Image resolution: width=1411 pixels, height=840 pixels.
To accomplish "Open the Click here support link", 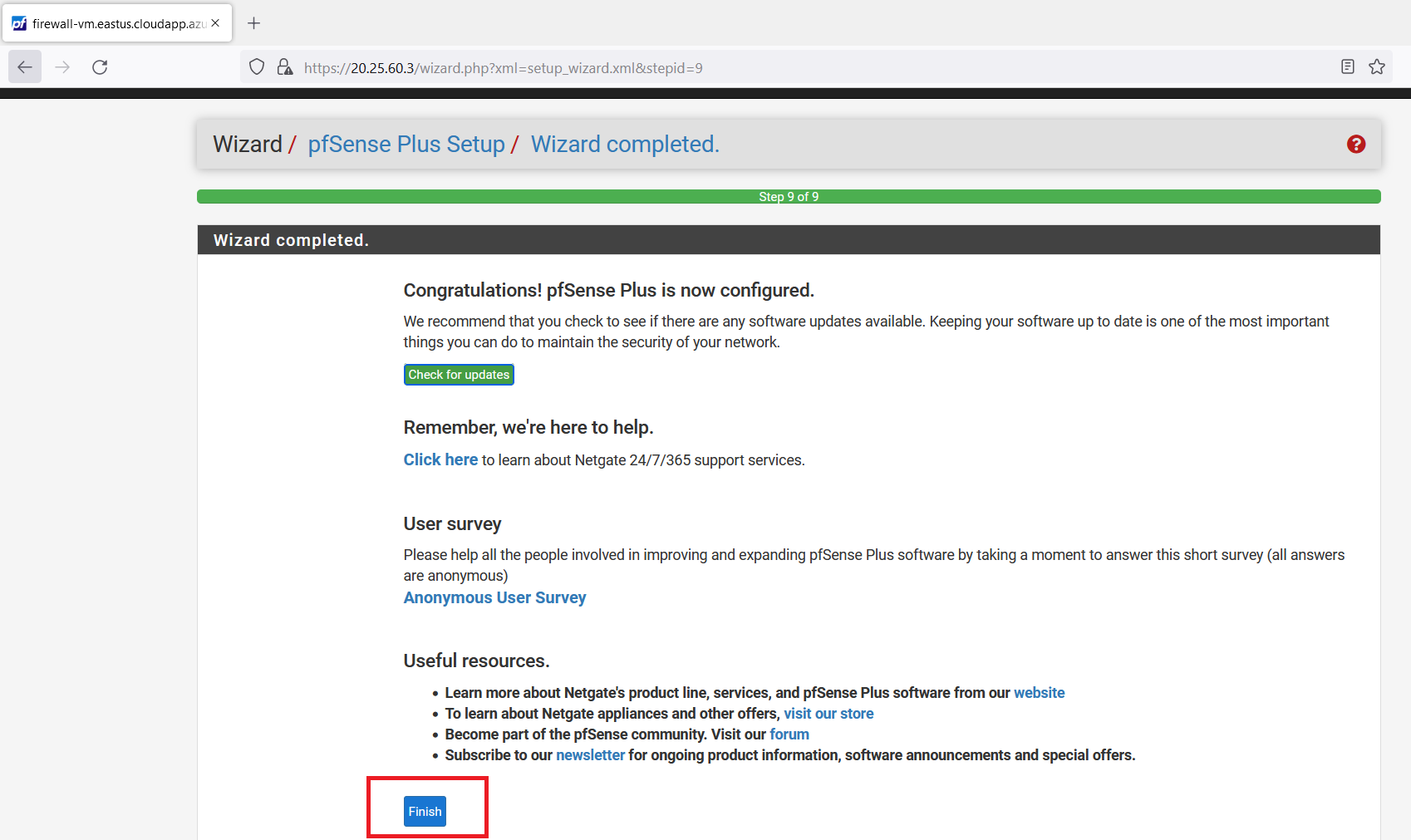I will coord(440,459).
